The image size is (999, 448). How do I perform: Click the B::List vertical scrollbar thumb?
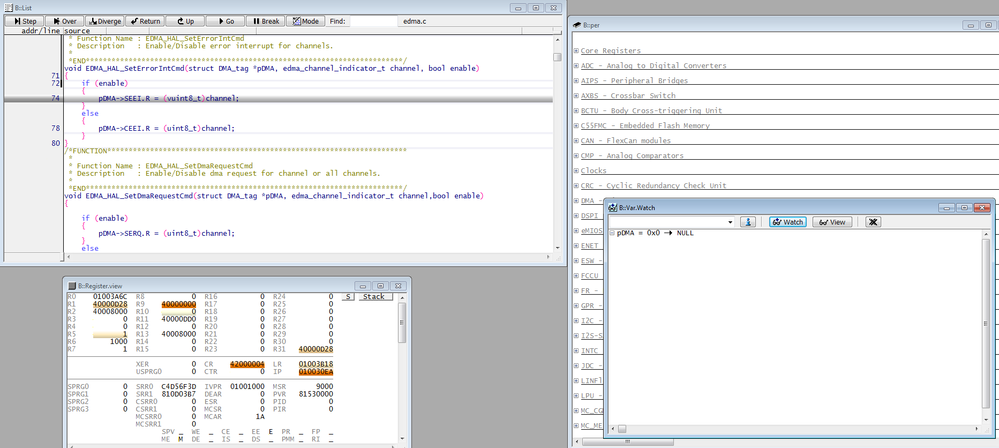pos(557,57)
